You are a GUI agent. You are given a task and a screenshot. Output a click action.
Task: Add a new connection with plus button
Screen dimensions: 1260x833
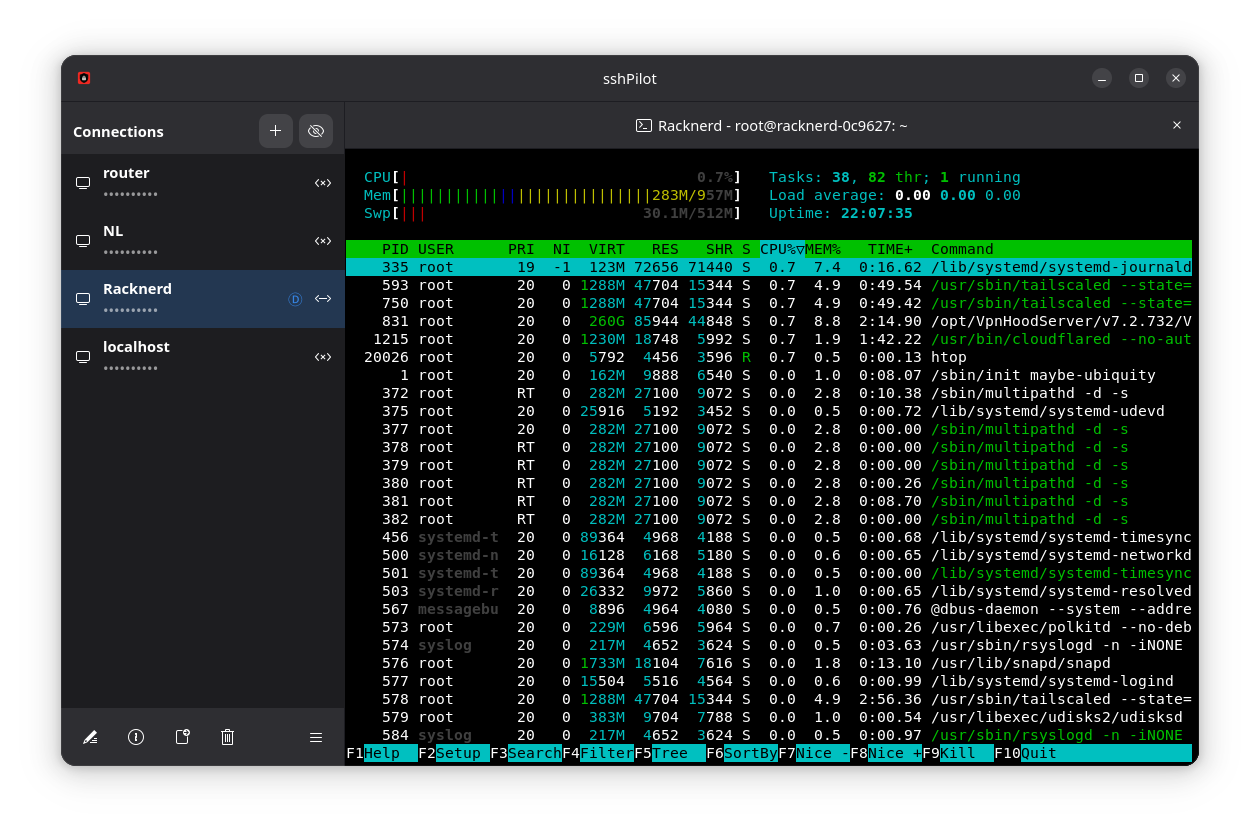[276, 131]
